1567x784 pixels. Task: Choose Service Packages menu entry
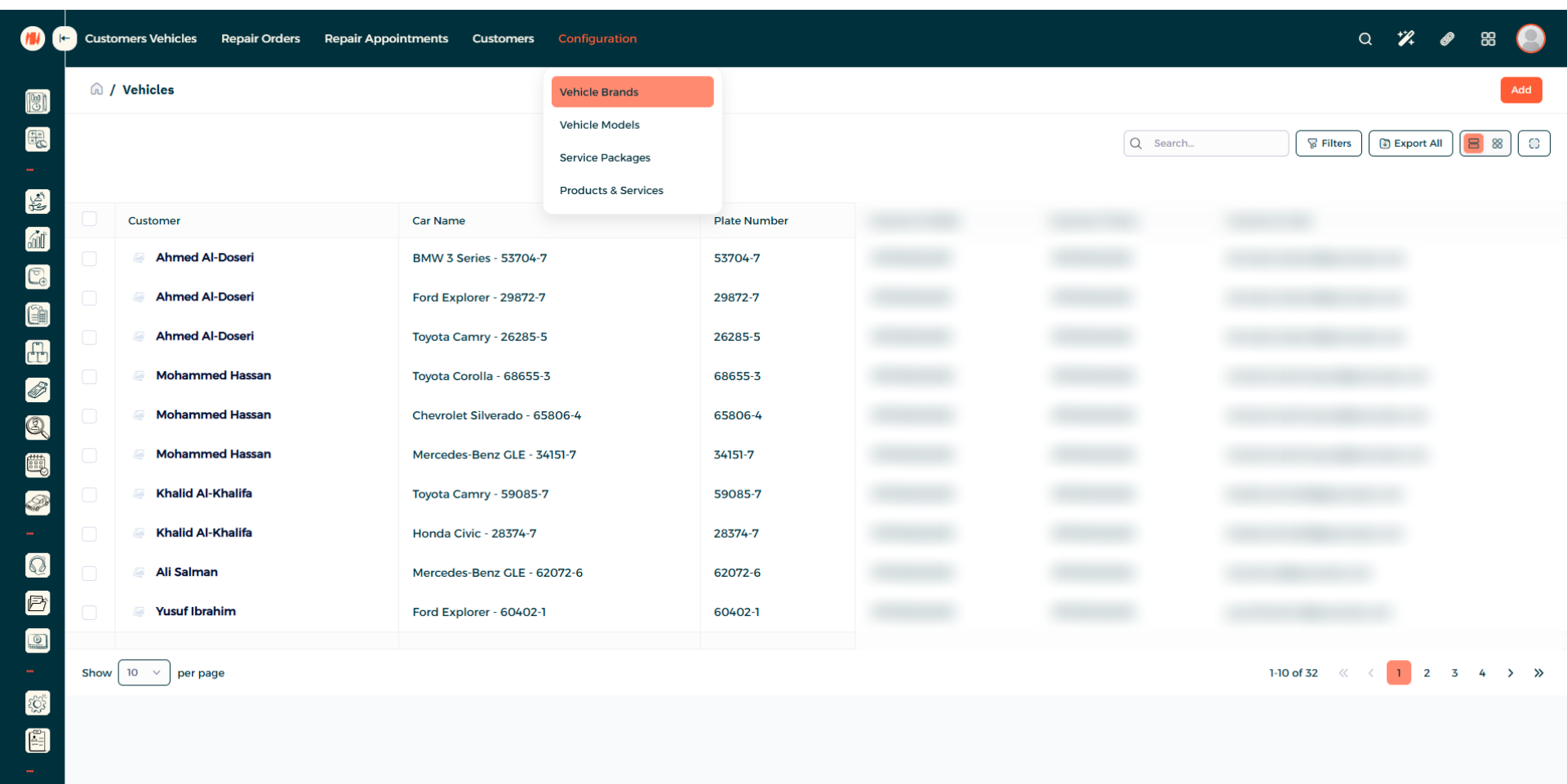pyautogui.click(x=605, y=157)
